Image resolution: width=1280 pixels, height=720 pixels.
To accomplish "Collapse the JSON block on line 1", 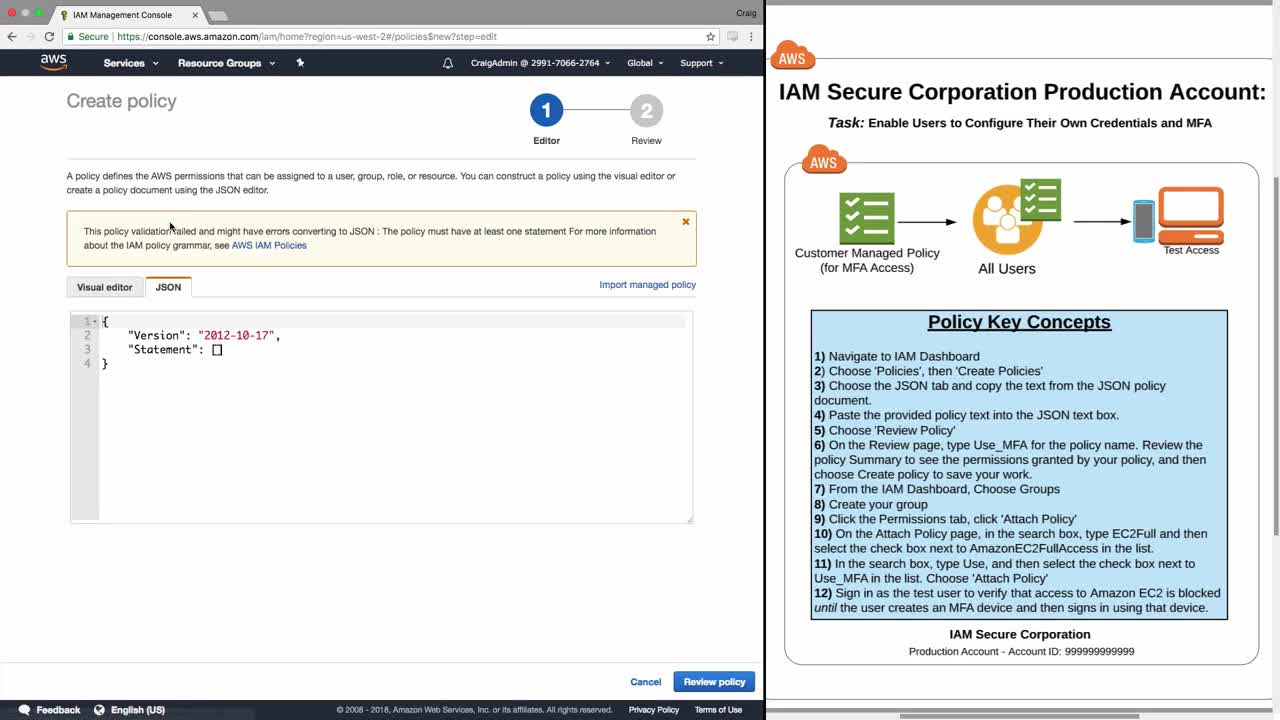I will [95, 321].
